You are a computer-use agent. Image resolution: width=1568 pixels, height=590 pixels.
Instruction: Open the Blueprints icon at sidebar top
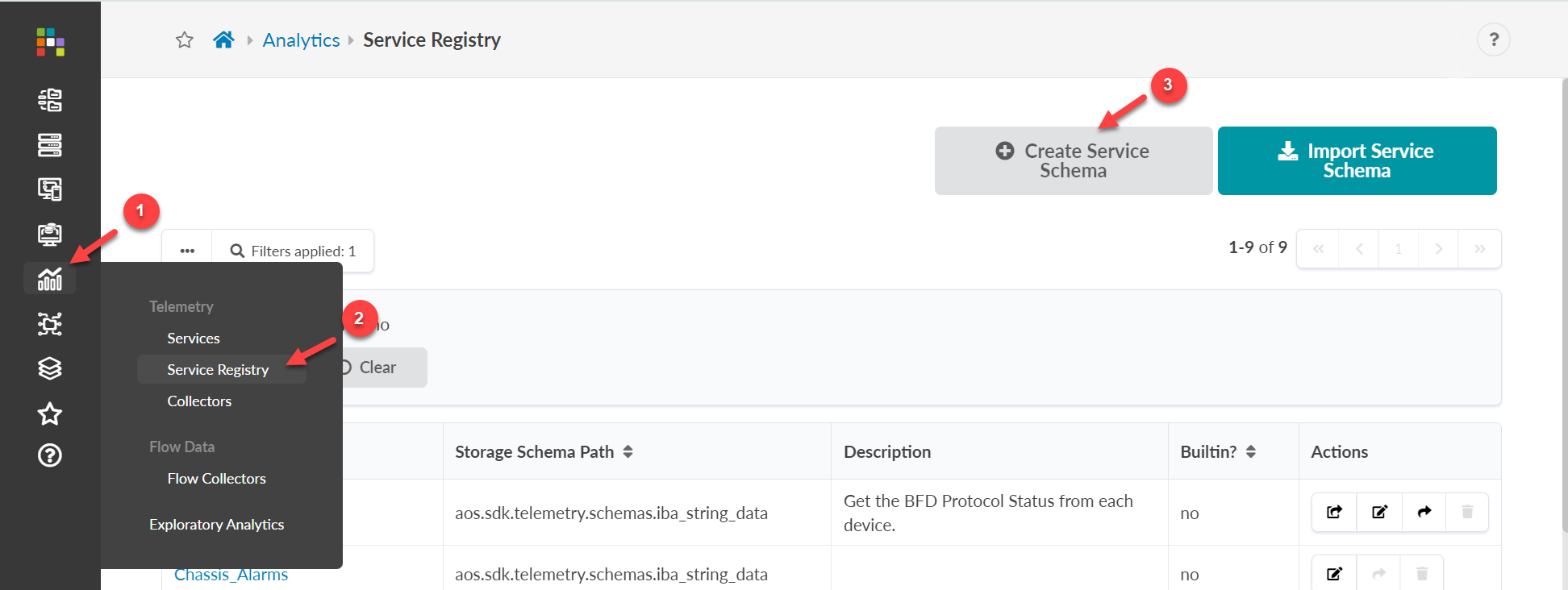click(50, 100)
